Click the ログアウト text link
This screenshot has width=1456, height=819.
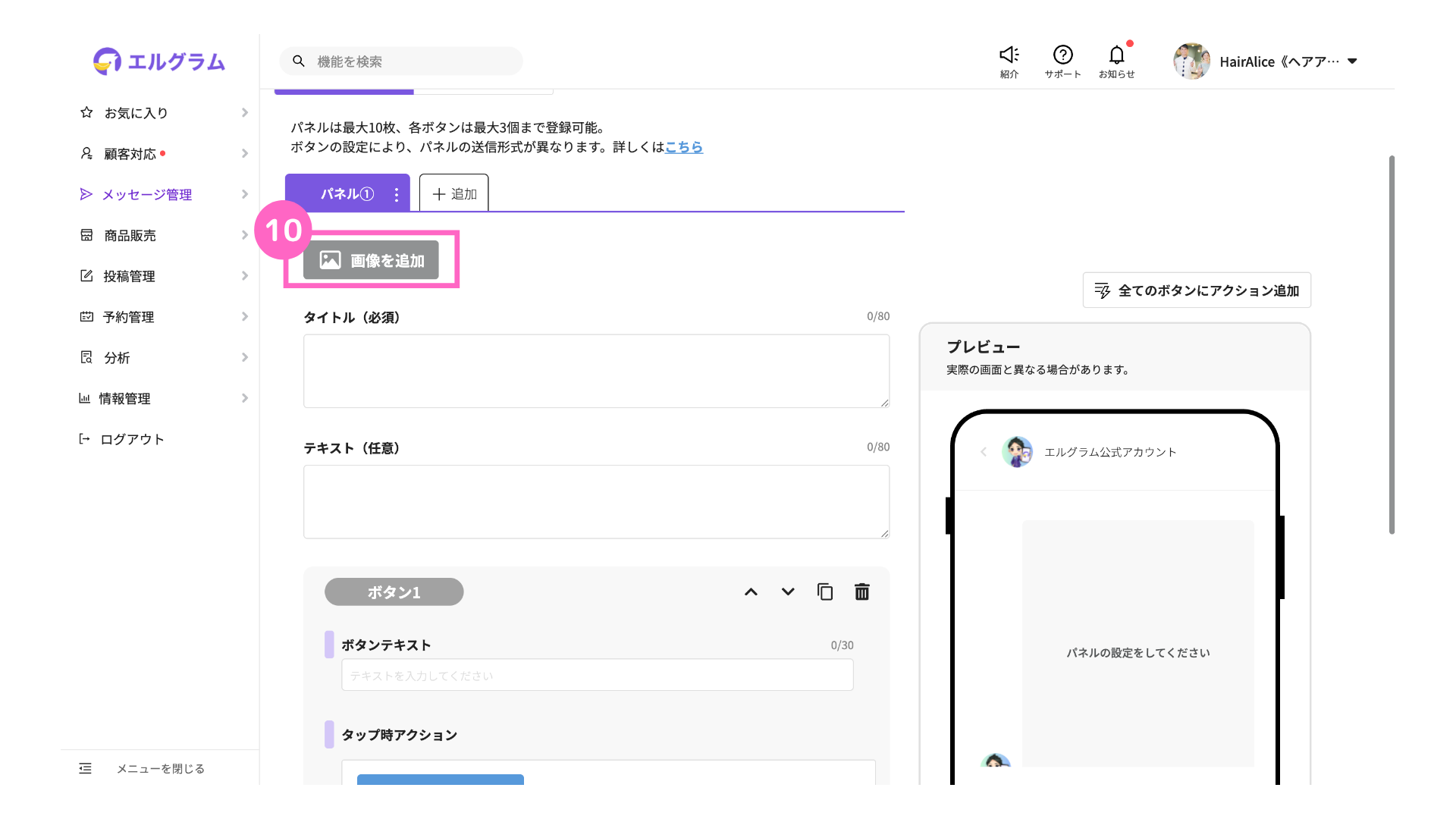(x=132, y=439)
